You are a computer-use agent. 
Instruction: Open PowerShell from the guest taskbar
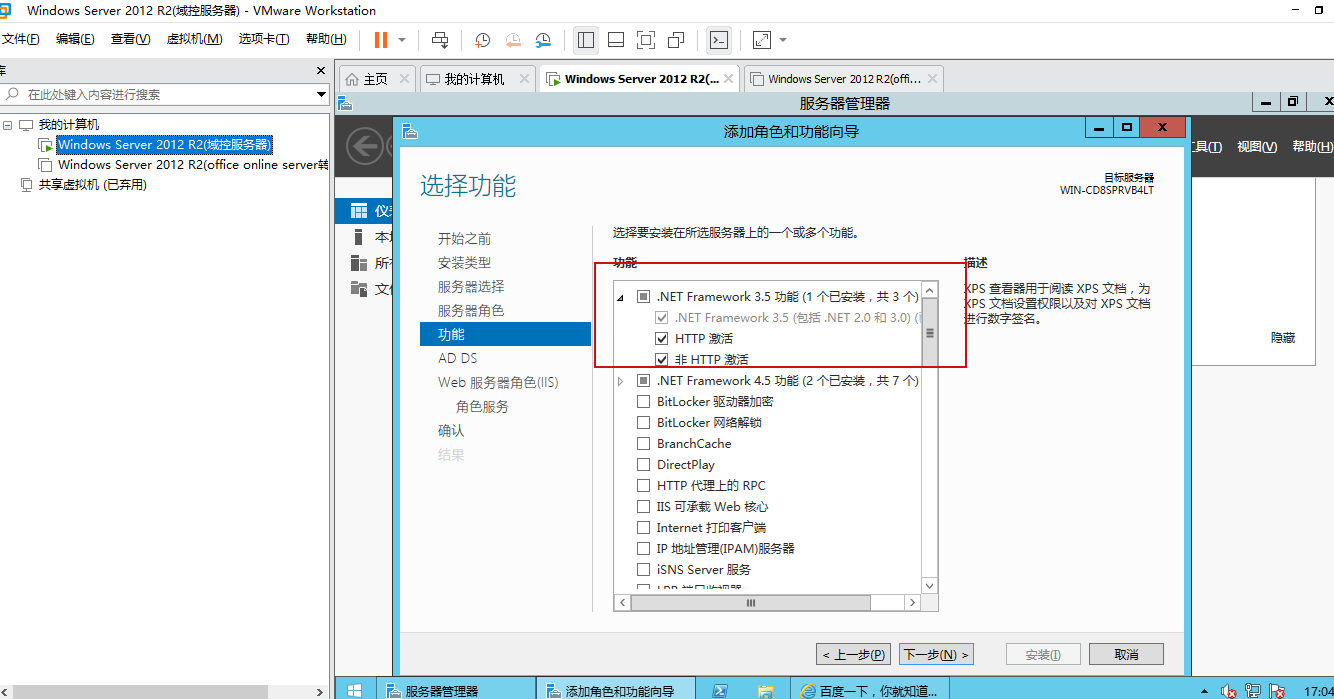click(x=718, y=690)
